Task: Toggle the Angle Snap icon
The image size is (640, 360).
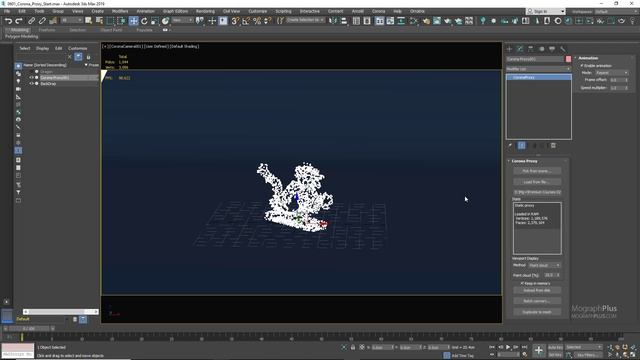Action: pos(246,21)
